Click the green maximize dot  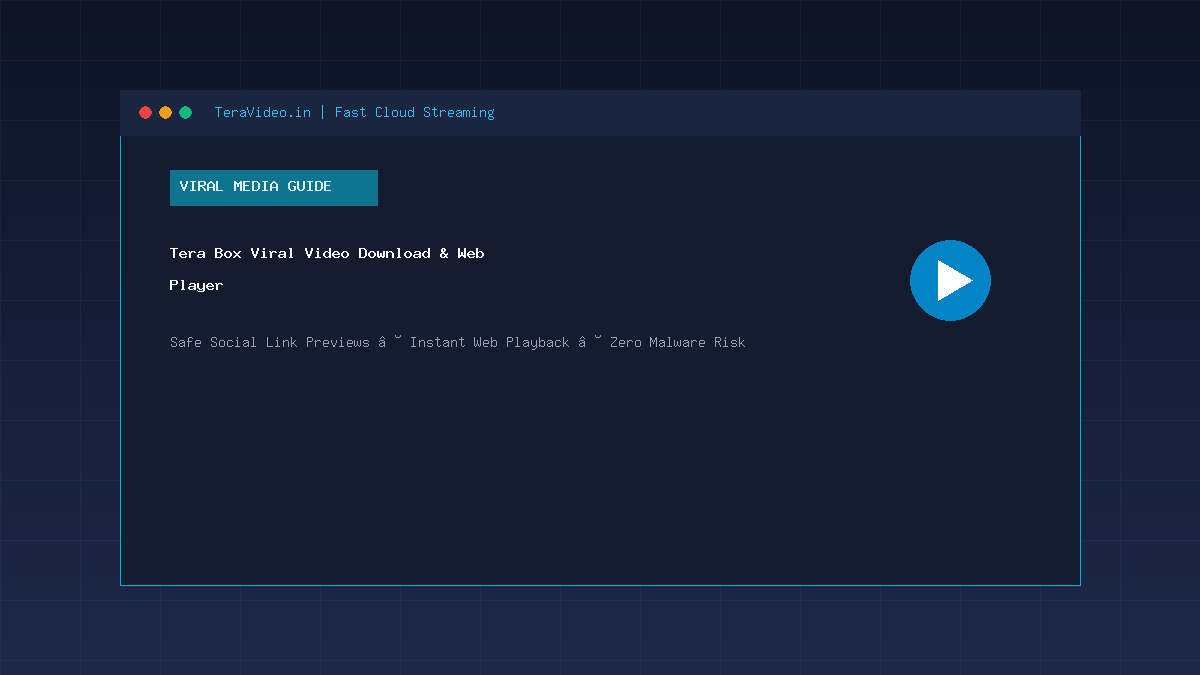(185, 113)
